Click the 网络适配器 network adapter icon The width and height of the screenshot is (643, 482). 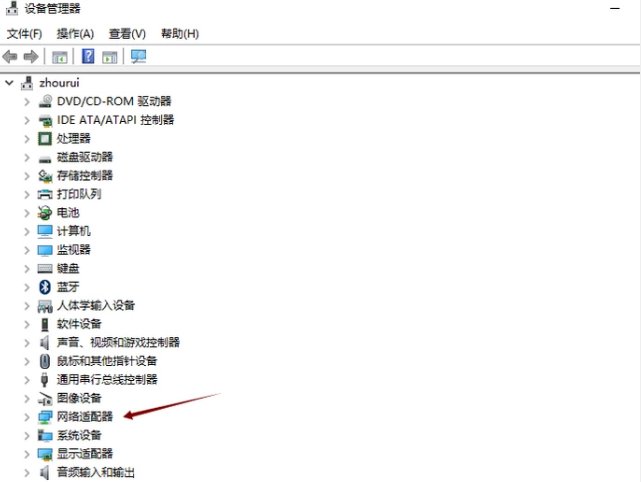(45, 417)
